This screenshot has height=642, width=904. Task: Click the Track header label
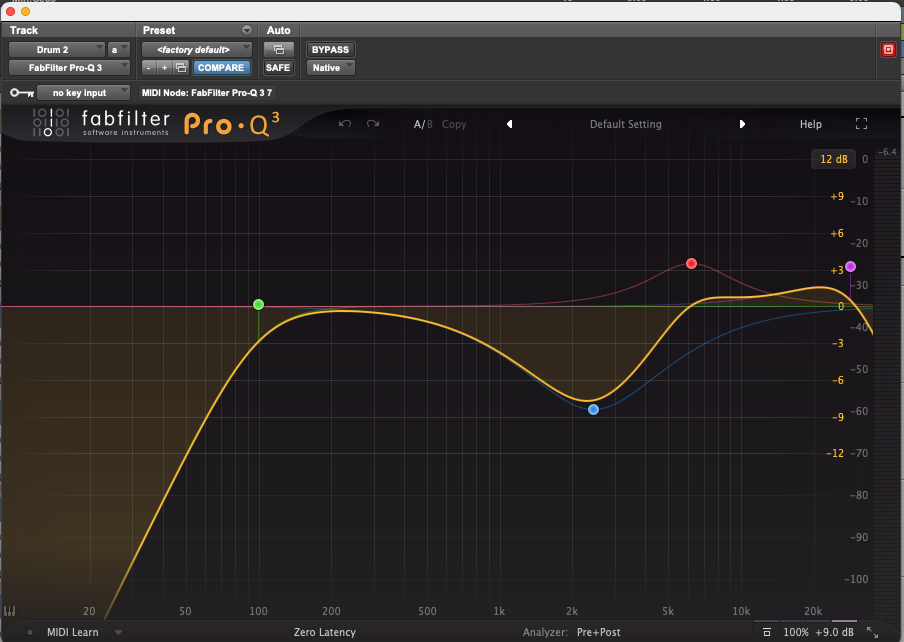pos(24,30)
